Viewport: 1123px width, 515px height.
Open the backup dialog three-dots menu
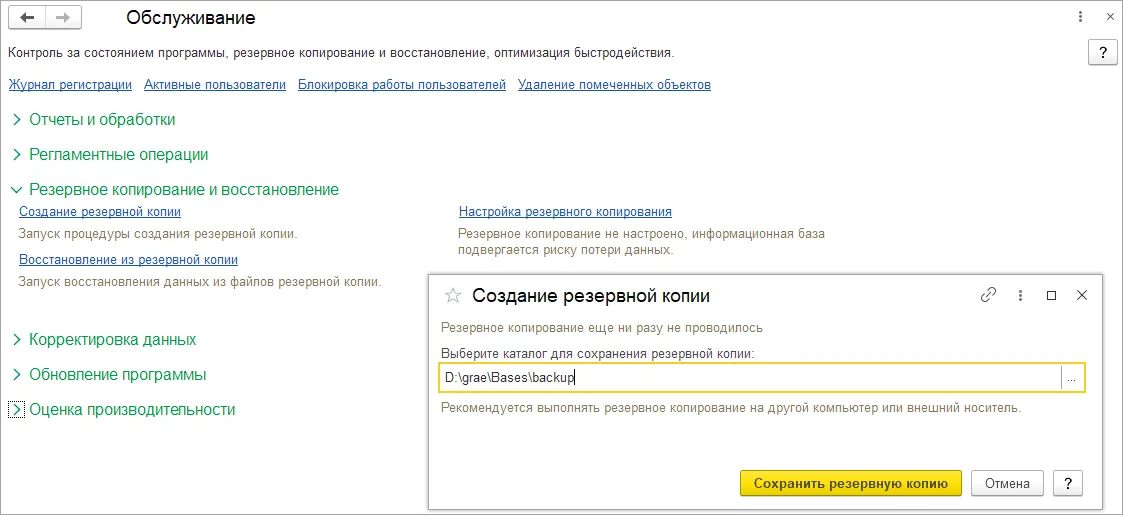coord(1019,295)
